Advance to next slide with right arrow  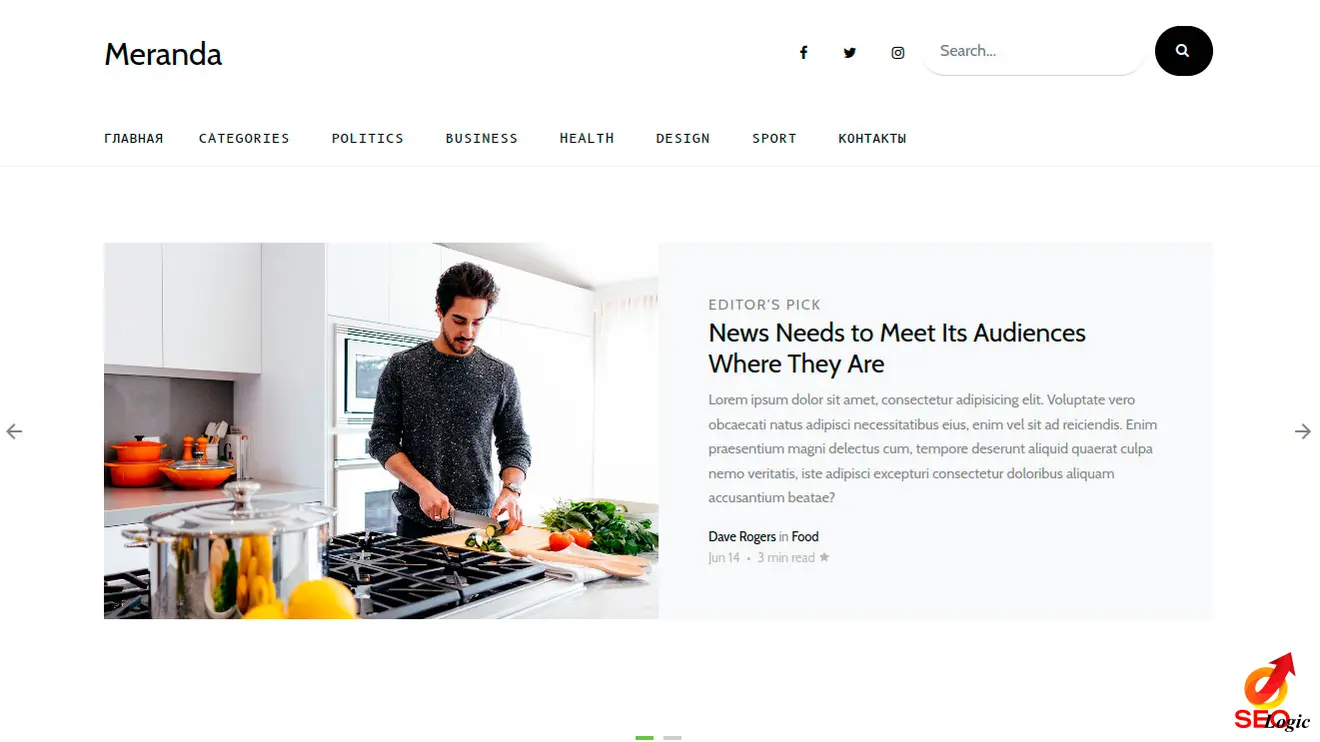pos(1303,431)
